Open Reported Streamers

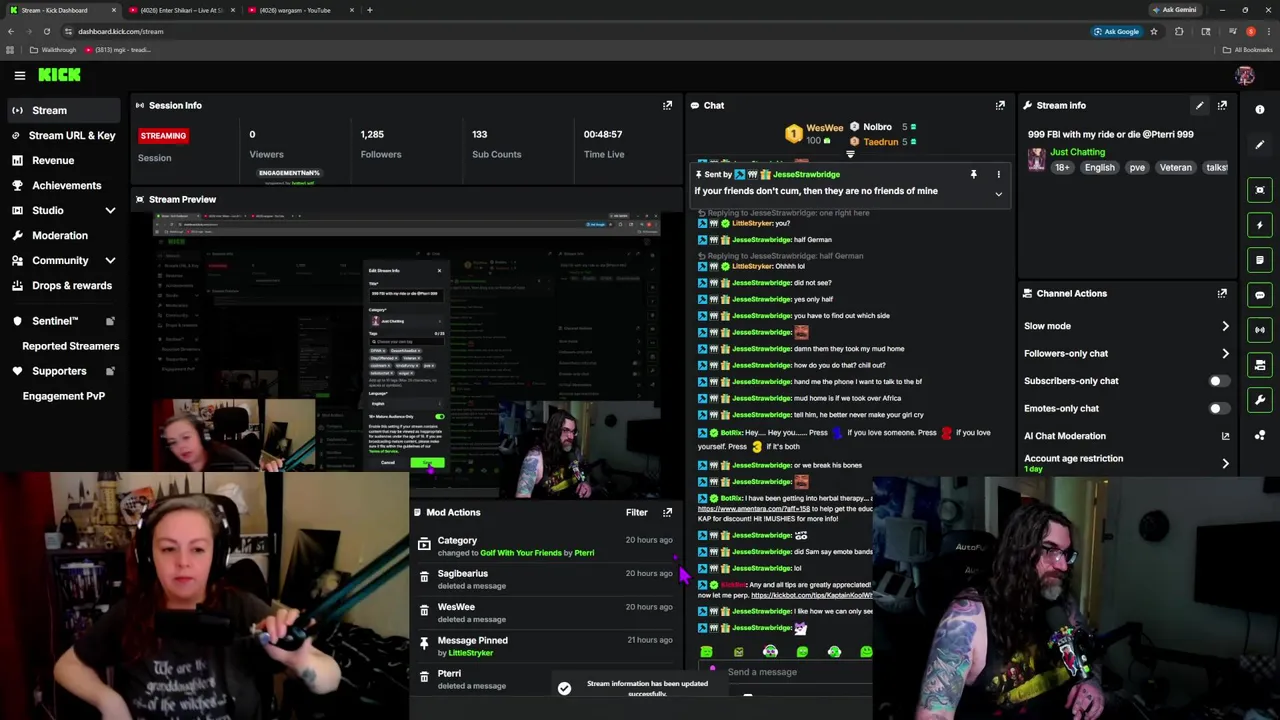pos(70,346)
